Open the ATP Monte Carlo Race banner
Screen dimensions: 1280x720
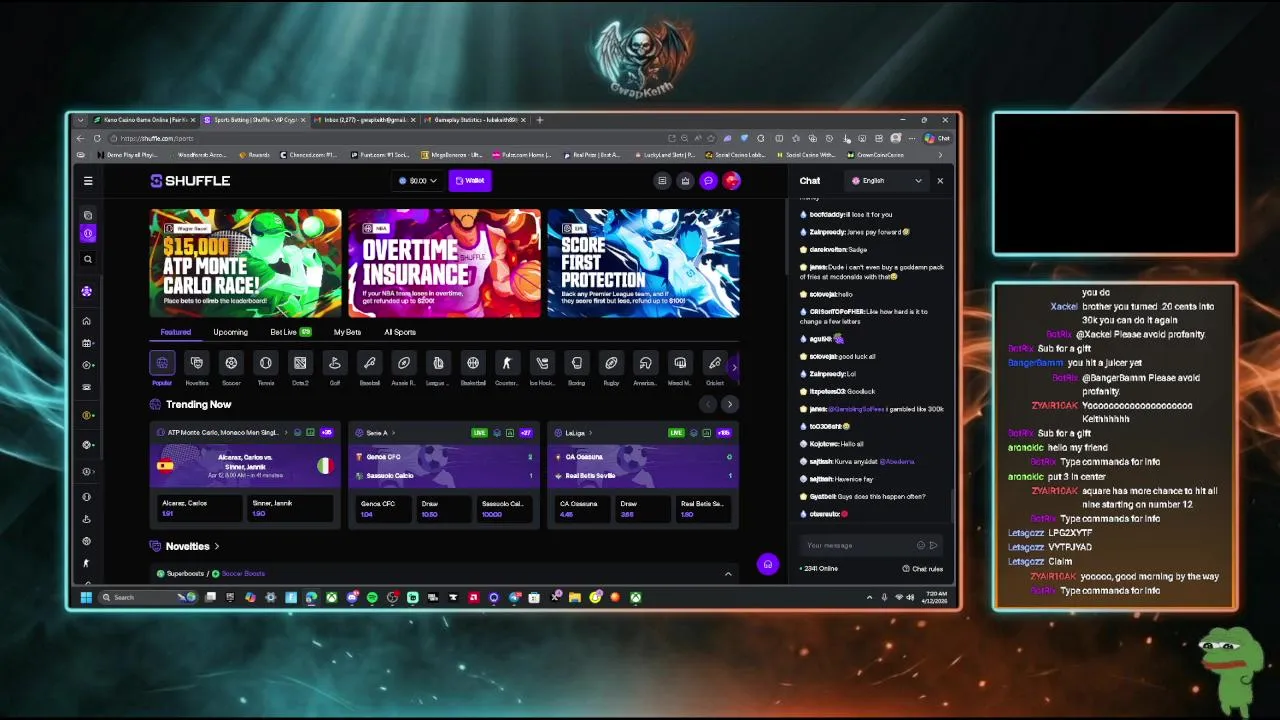coord(245,263)
